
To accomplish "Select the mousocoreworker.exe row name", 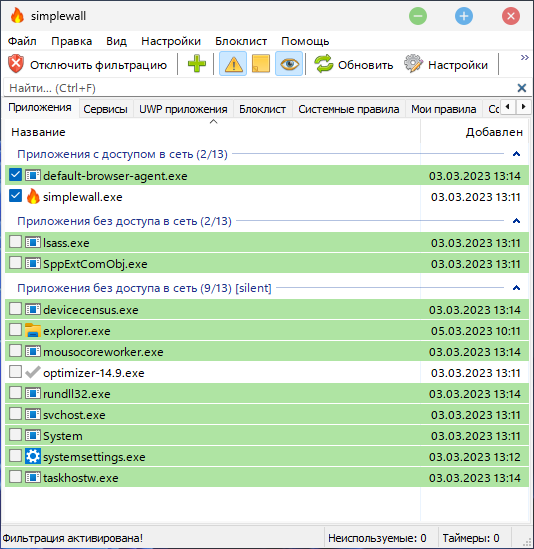I will click(x=103, y=352).
